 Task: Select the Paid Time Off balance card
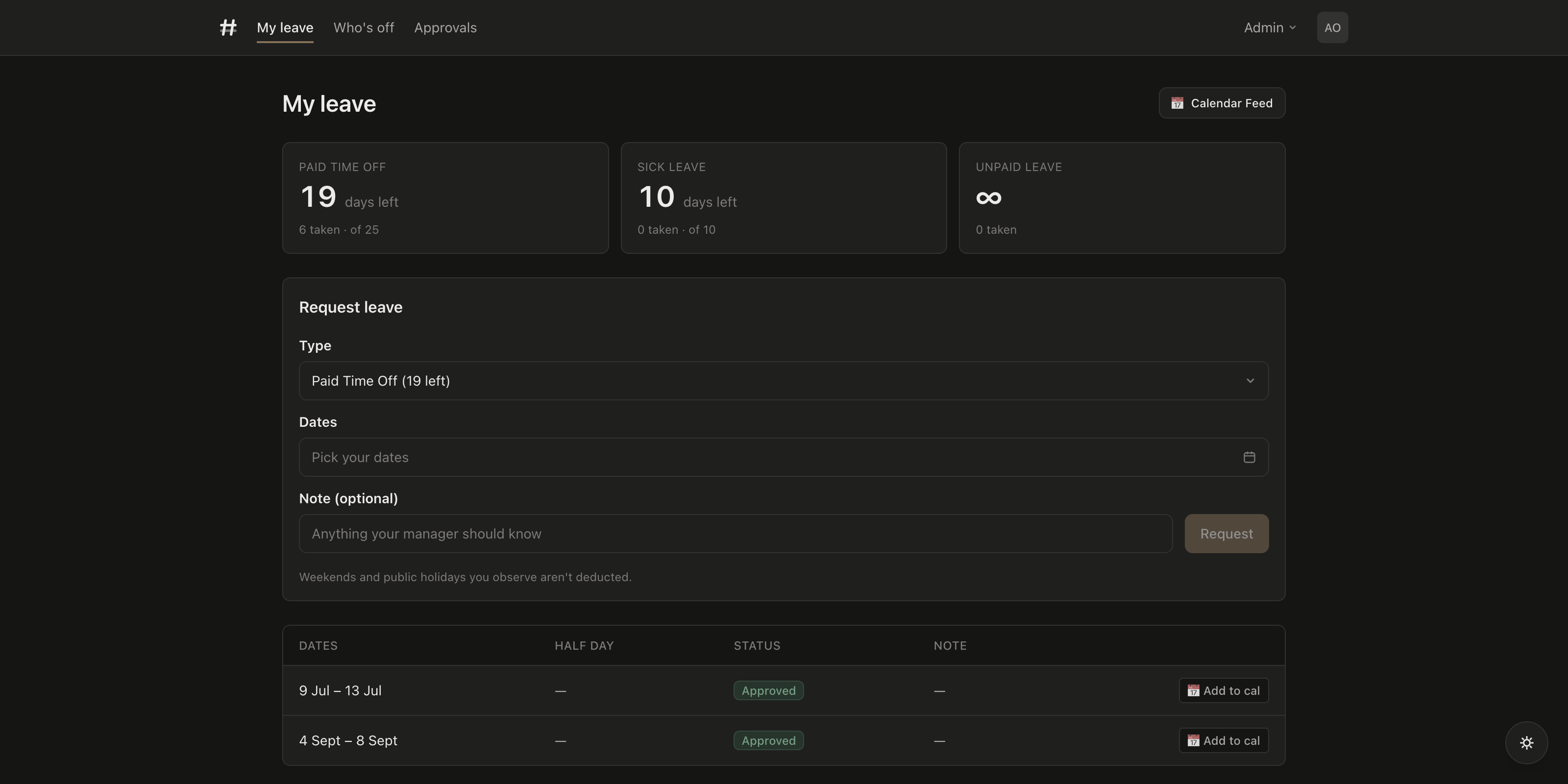tap(445, 198)
